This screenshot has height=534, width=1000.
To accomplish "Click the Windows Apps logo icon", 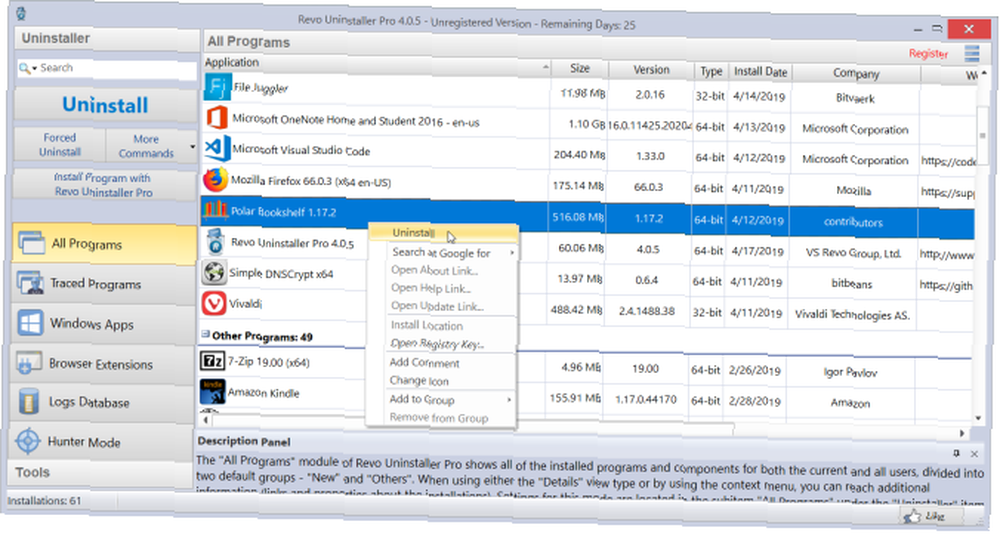I will 30,323.
